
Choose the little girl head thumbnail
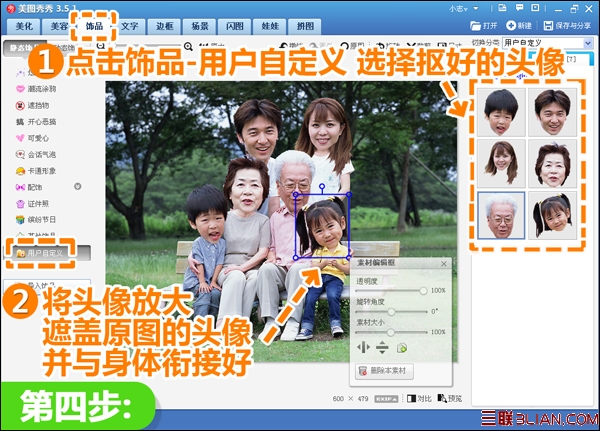click(x=553, y=216)
